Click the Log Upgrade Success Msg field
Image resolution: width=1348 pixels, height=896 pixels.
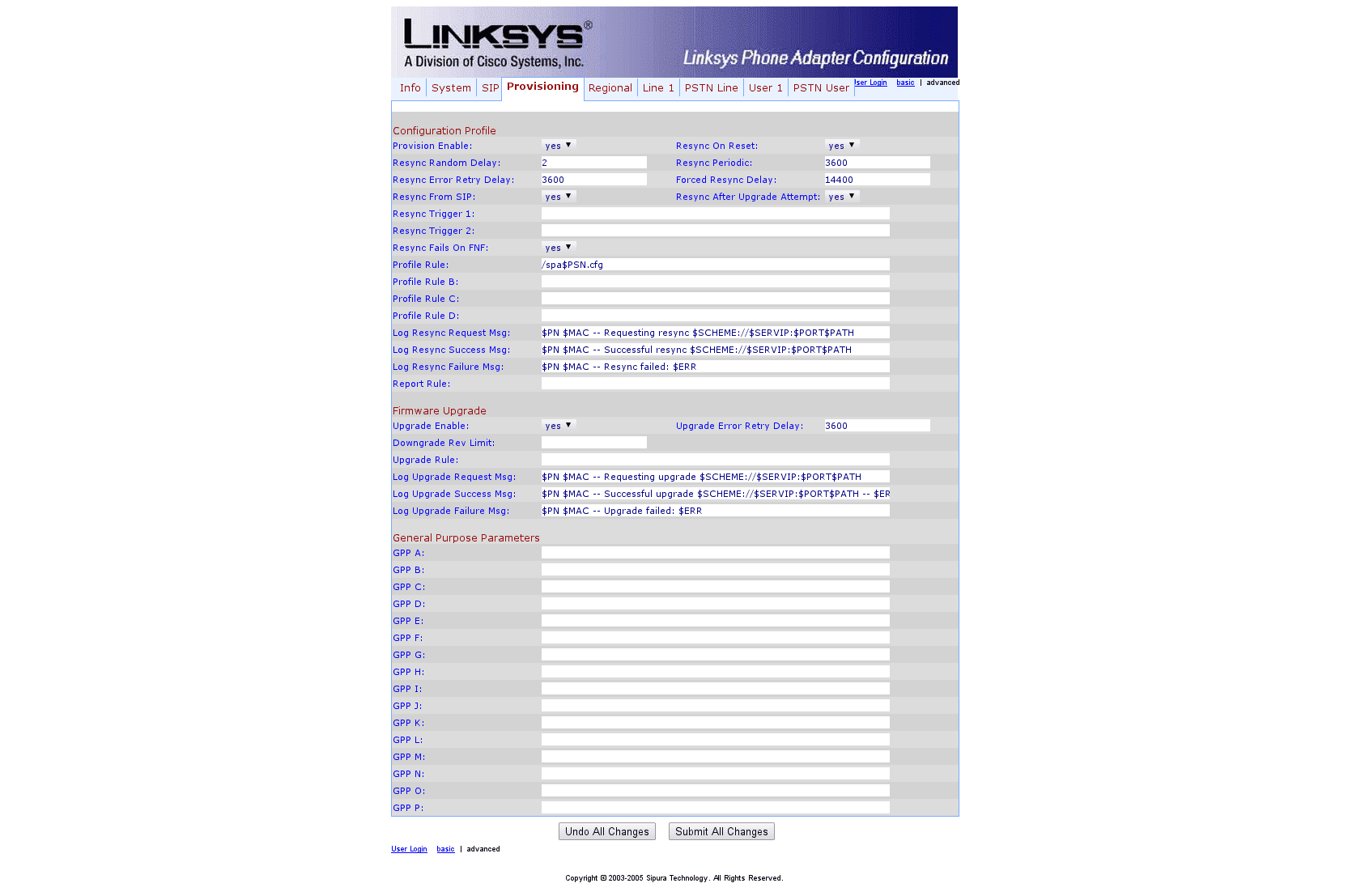tap(716, 494)
